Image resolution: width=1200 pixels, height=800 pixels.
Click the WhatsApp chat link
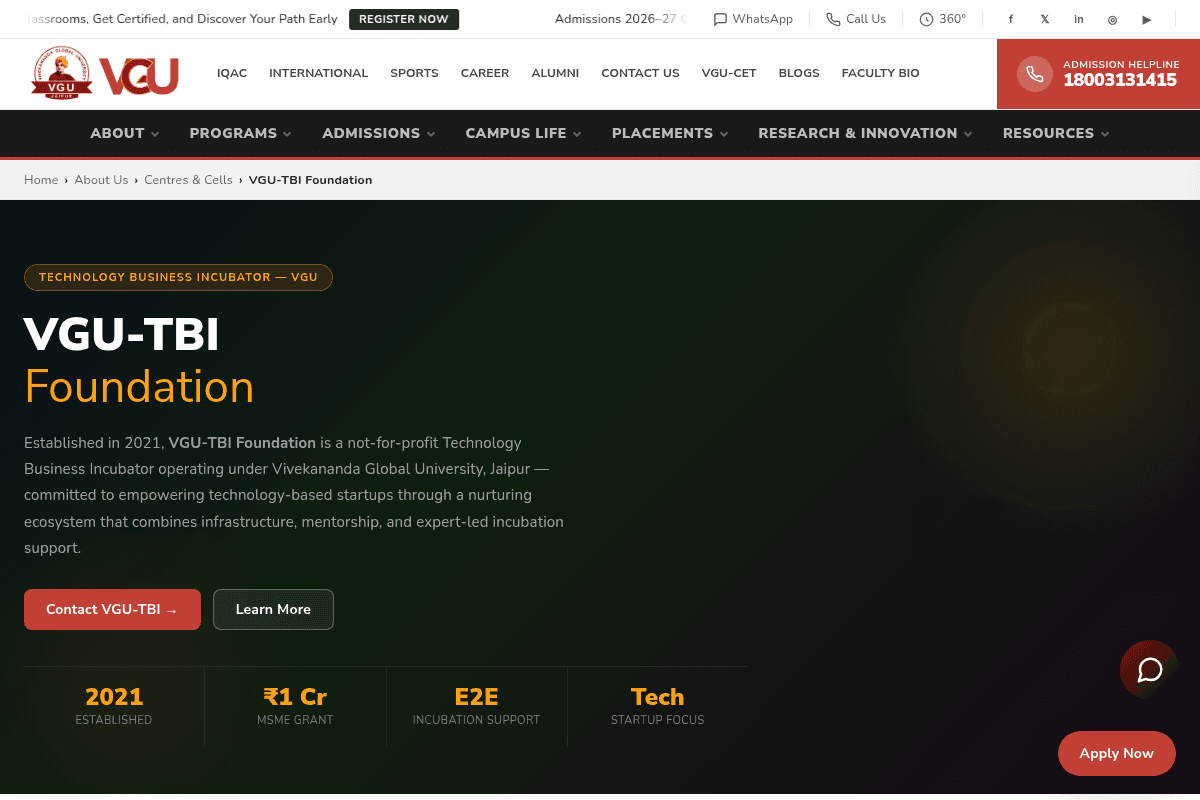coord(753,19)
